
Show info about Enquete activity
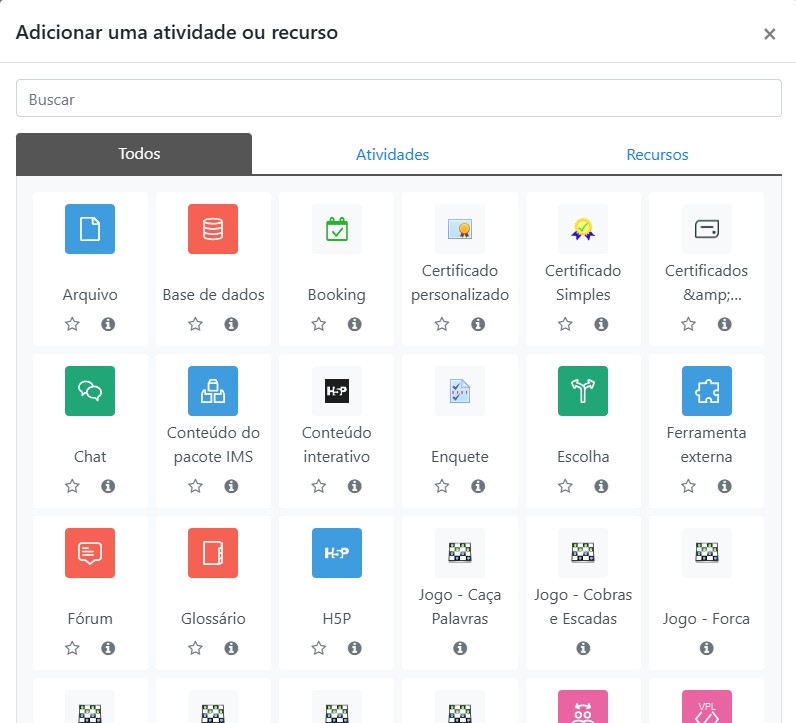pos(478,486)
